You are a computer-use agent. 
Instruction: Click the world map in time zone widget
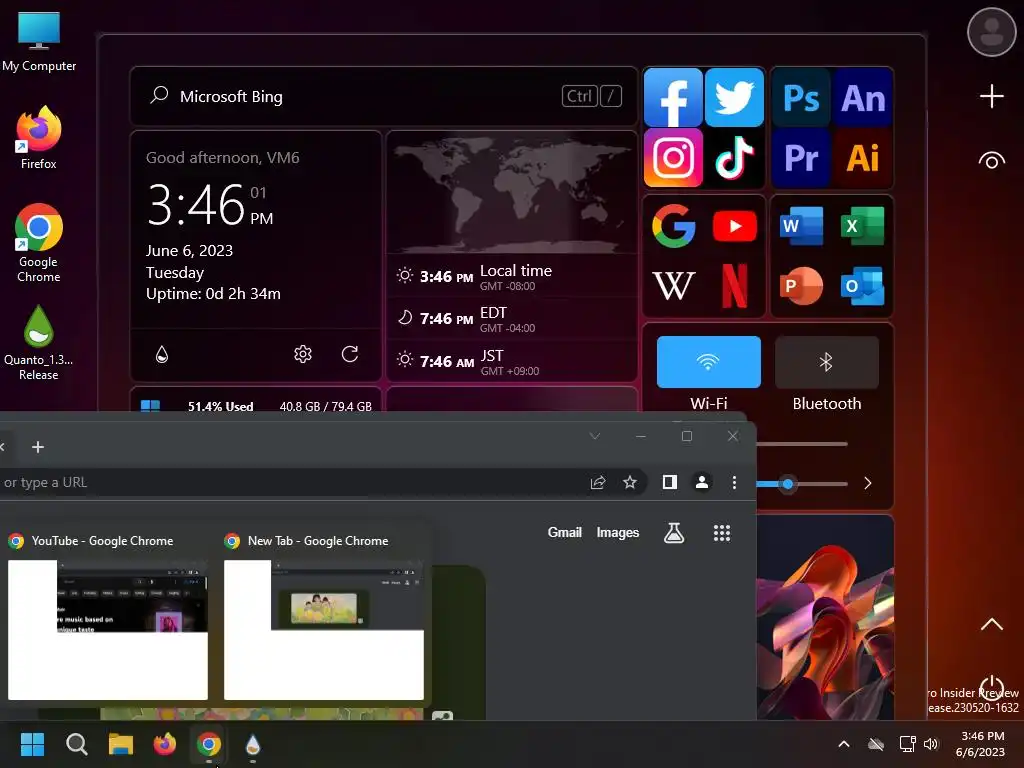tap(511, 193)
